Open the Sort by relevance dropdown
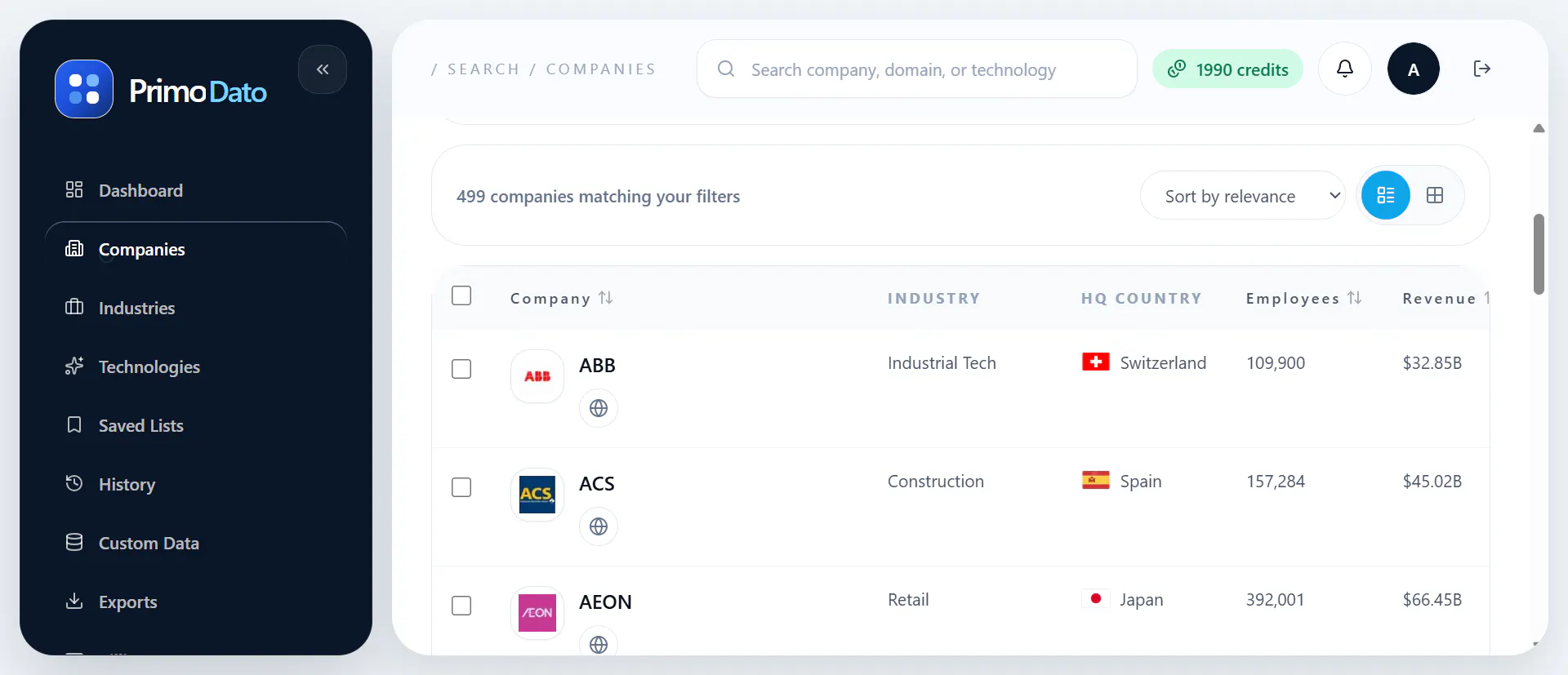The width and height of the screenshot is (1568, 675). click(x=1242, y=195)
